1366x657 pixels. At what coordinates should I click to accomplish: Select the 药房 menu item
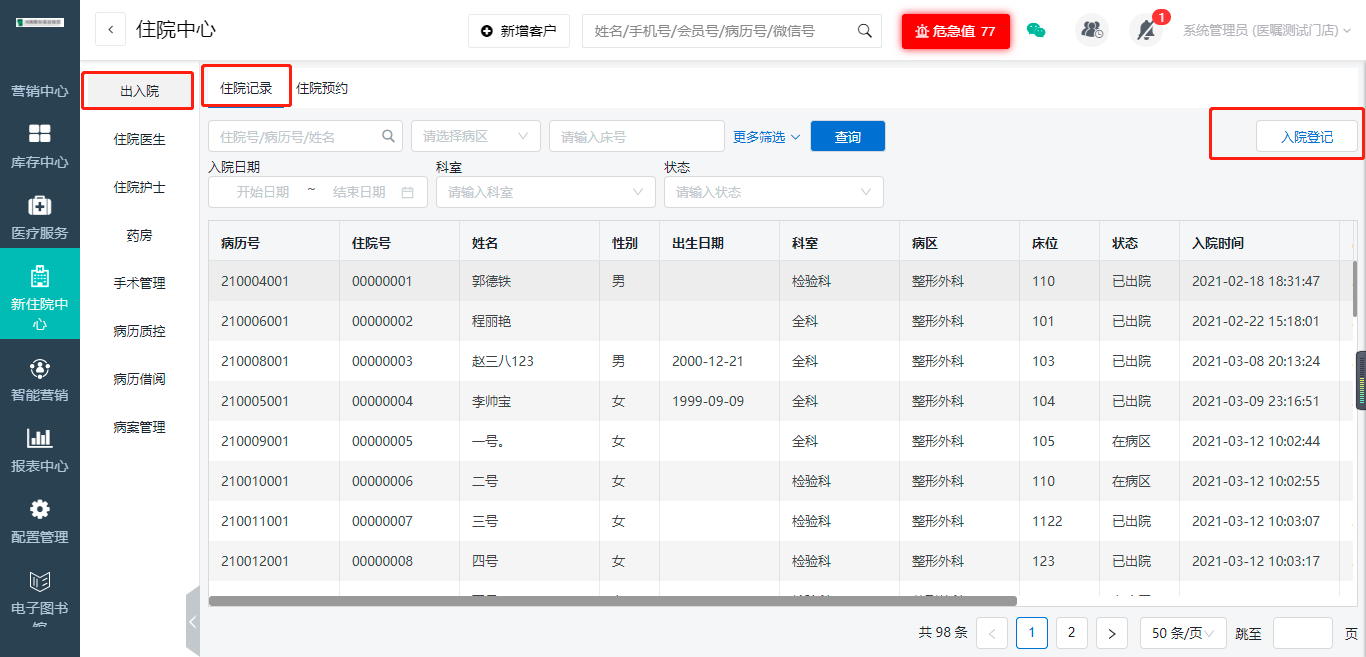pyautogui.click(x=139, y=235)
